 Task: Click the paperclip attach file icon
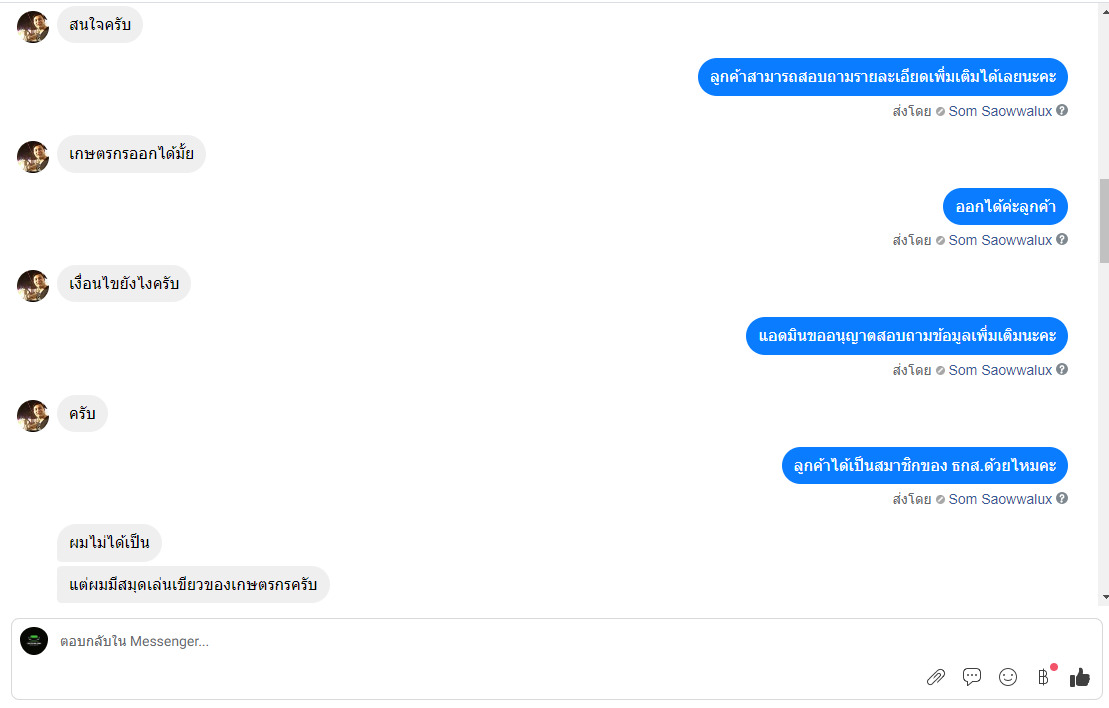pos(936,678)
